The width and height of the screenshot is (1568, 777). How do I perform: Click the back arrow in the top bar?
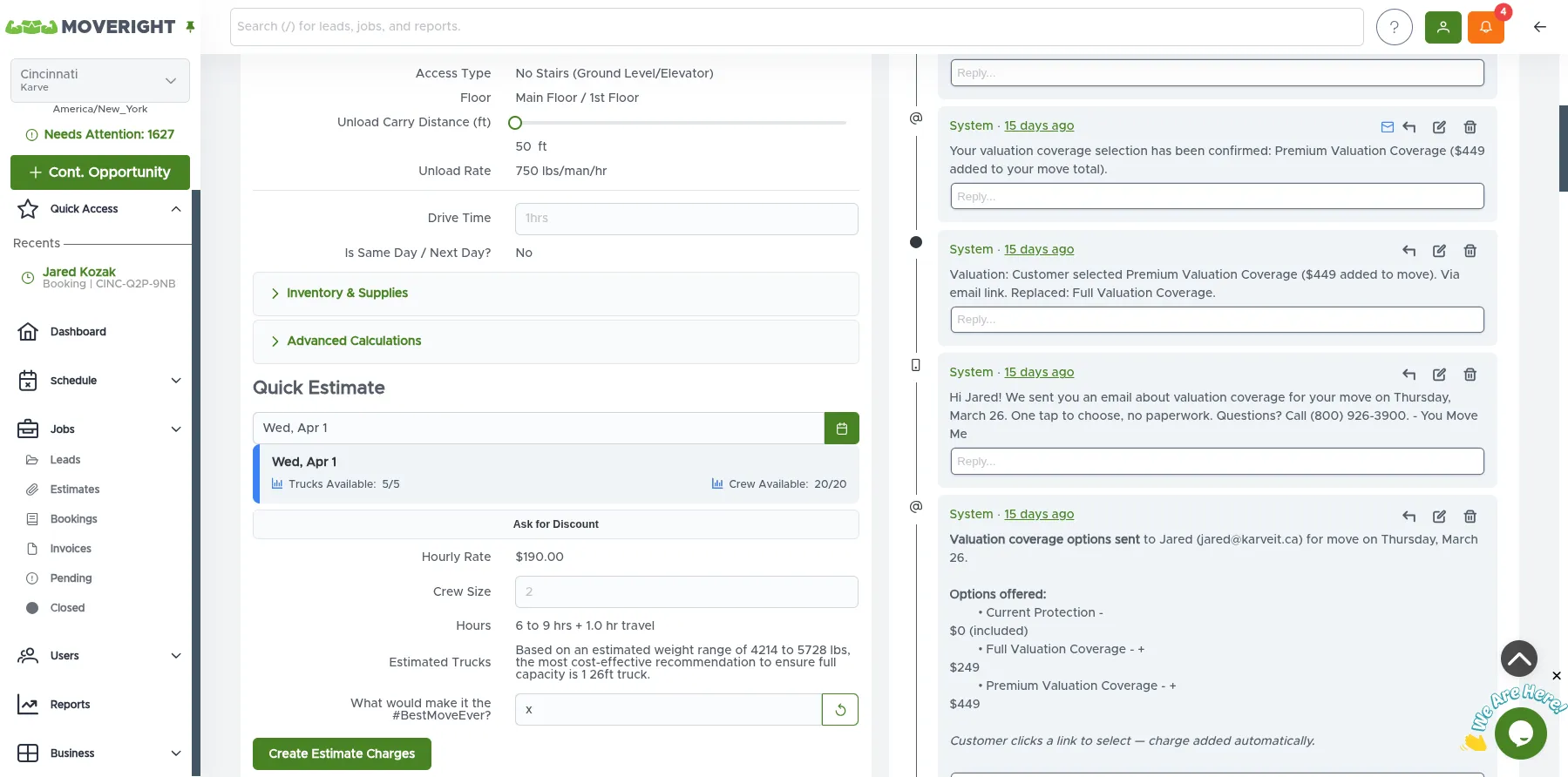(x=1540, y=27)
